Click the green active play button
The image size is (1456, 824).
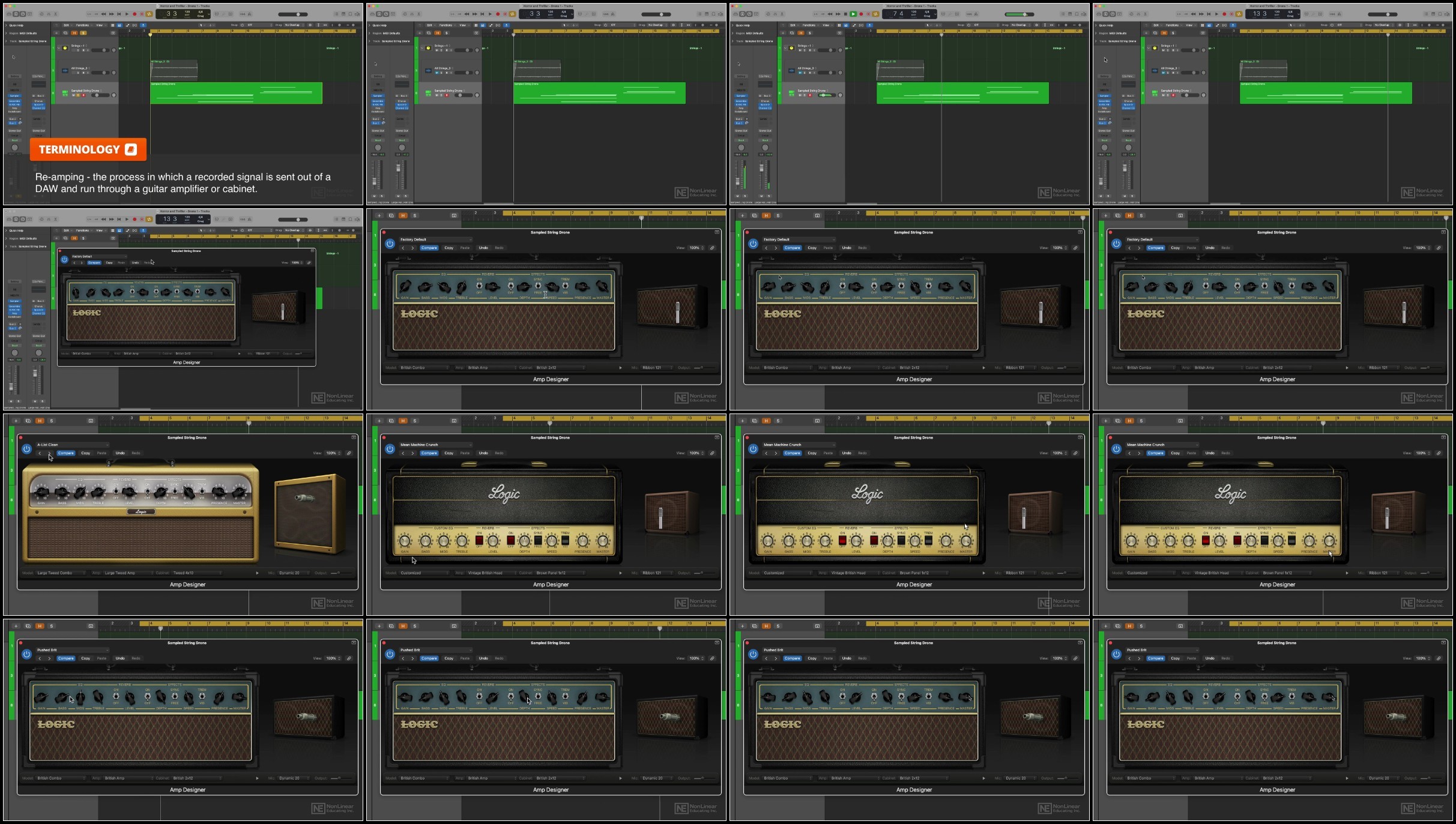pyautogui.click(x=853, y=14)
